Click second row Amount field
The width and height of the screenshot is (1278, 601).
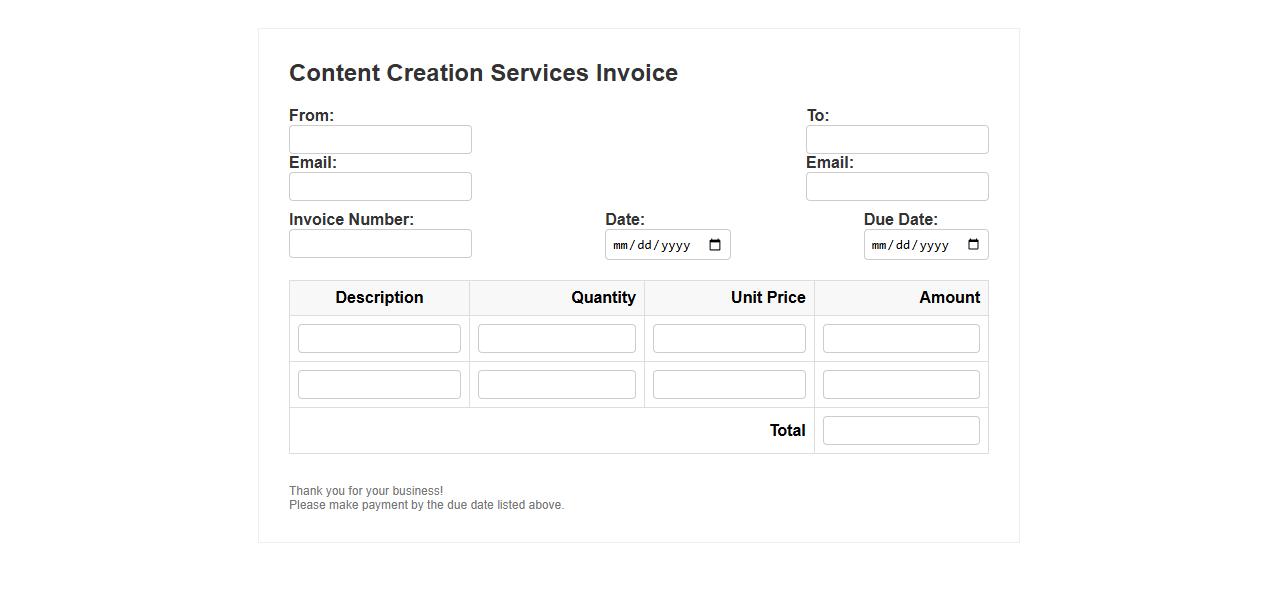click(901, 385)
